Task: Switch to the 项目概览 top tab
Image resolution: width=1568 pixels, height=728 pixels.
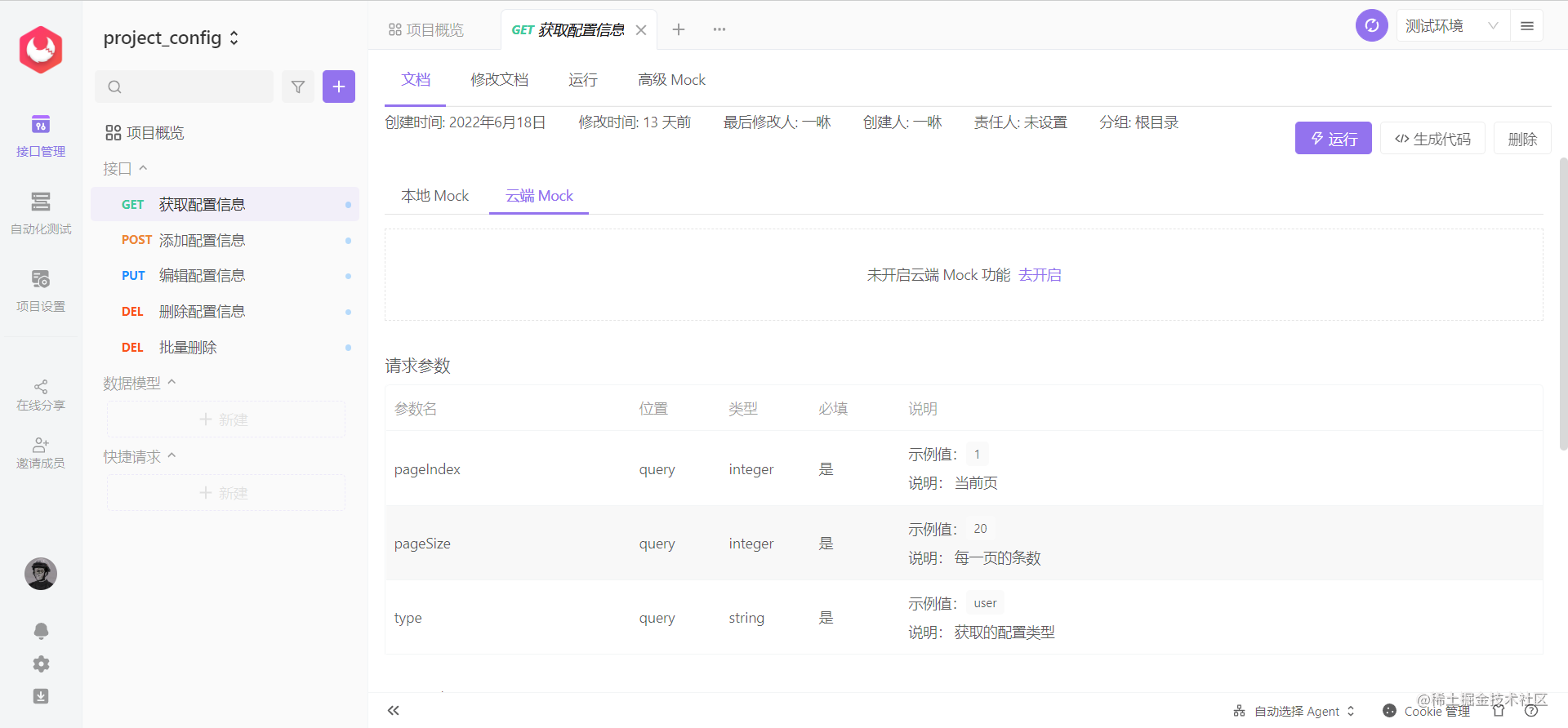Action: pyautogui.click(x=426, y=30)
